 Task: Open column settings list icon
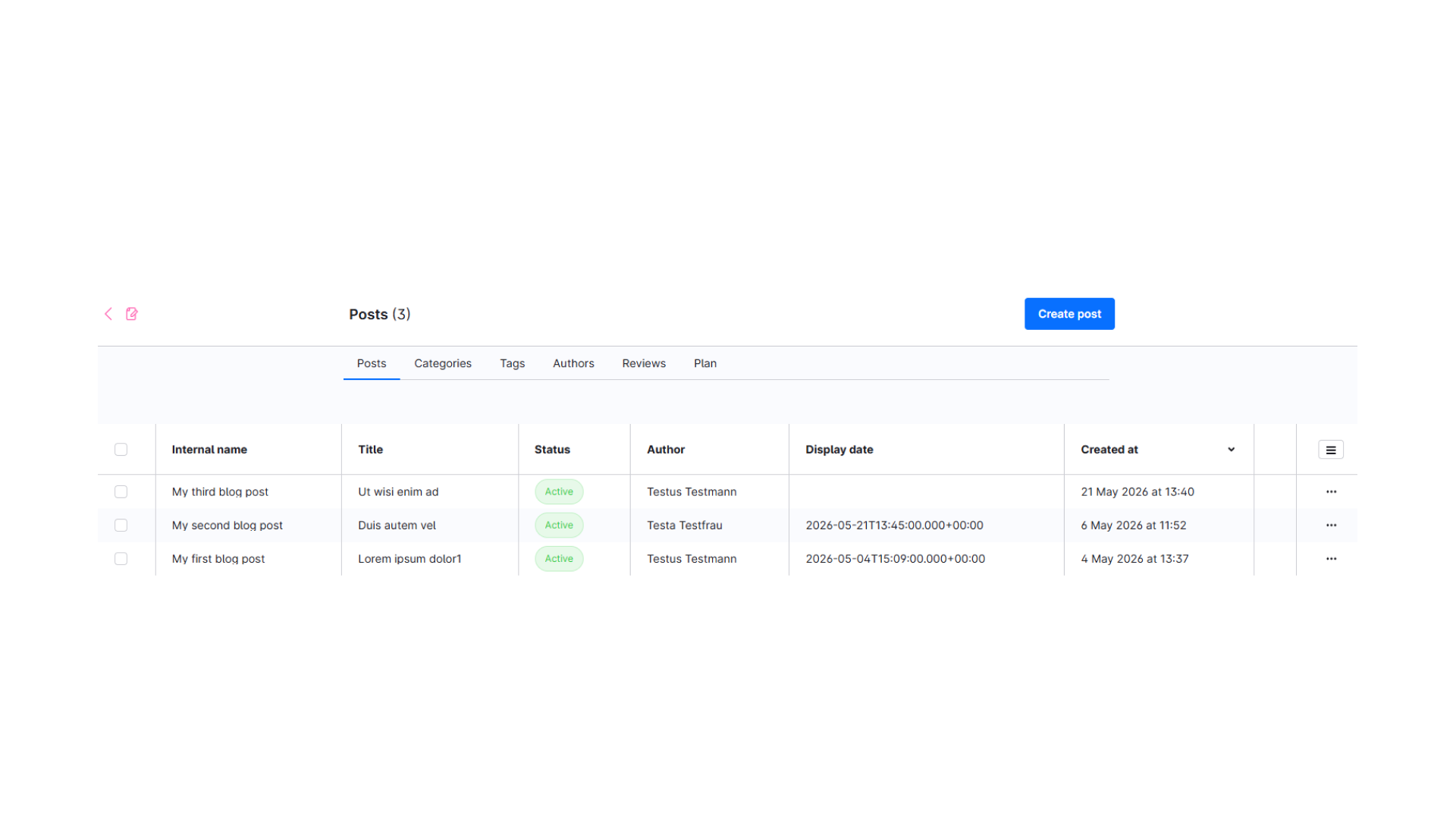[1331, 450]
